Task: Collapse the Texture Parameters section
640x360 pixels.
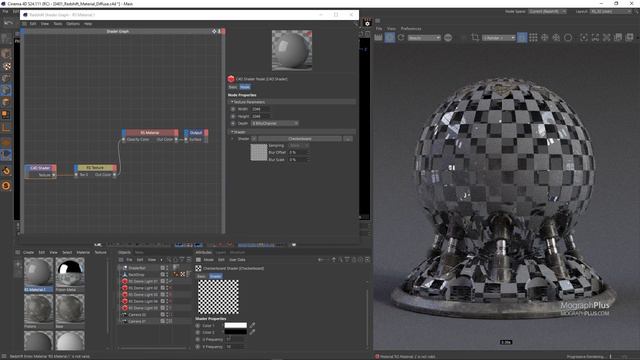Action: point(232,102)
